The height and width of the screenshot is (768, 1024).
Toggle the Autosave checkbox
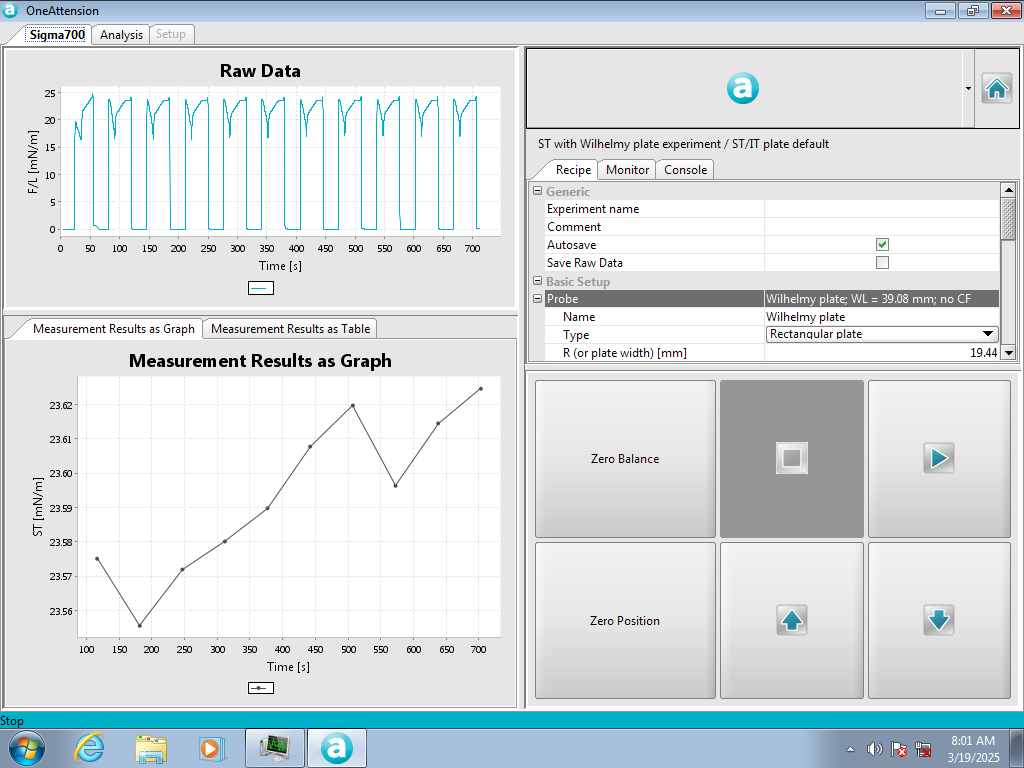[x=882, y=244]
